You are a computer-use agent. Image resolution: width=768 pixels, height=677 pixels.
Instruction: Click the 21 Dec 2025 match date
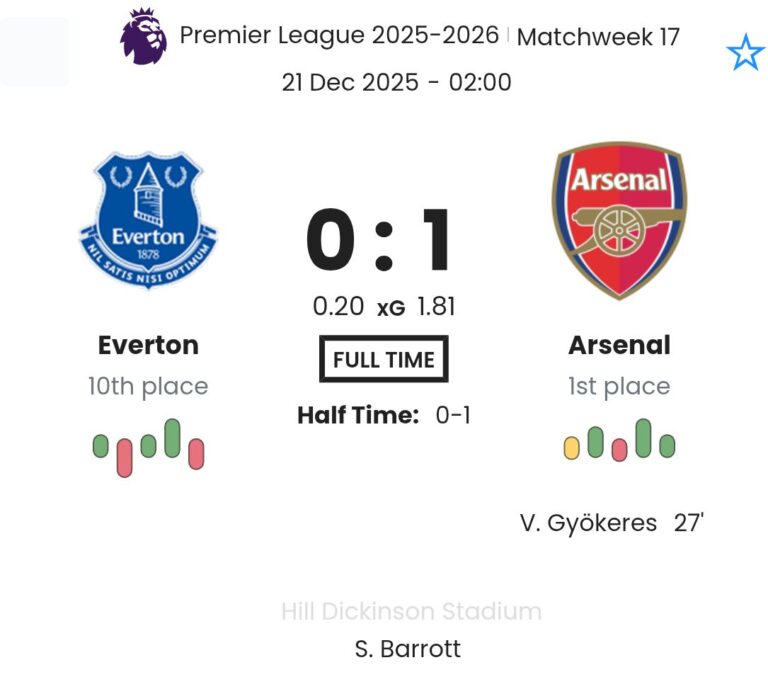click(350, 82)
